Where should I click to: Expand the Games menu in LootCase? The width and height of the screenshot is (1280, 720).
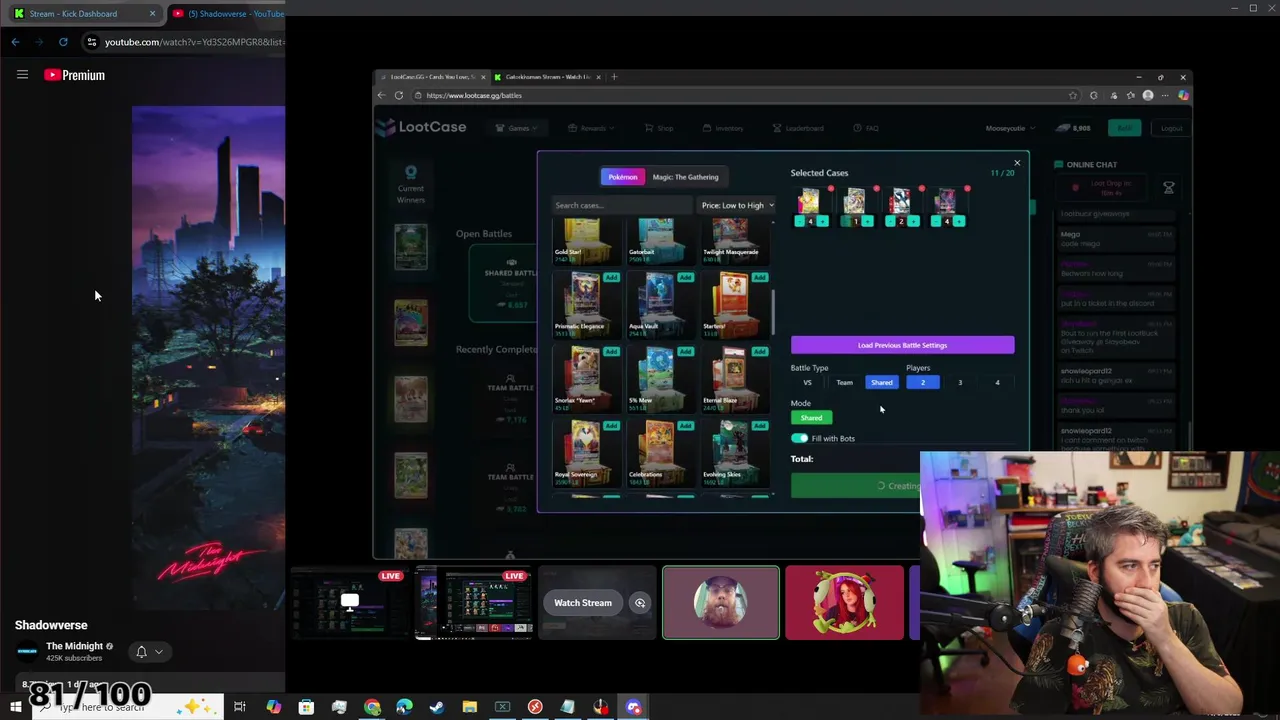[518, 128]
